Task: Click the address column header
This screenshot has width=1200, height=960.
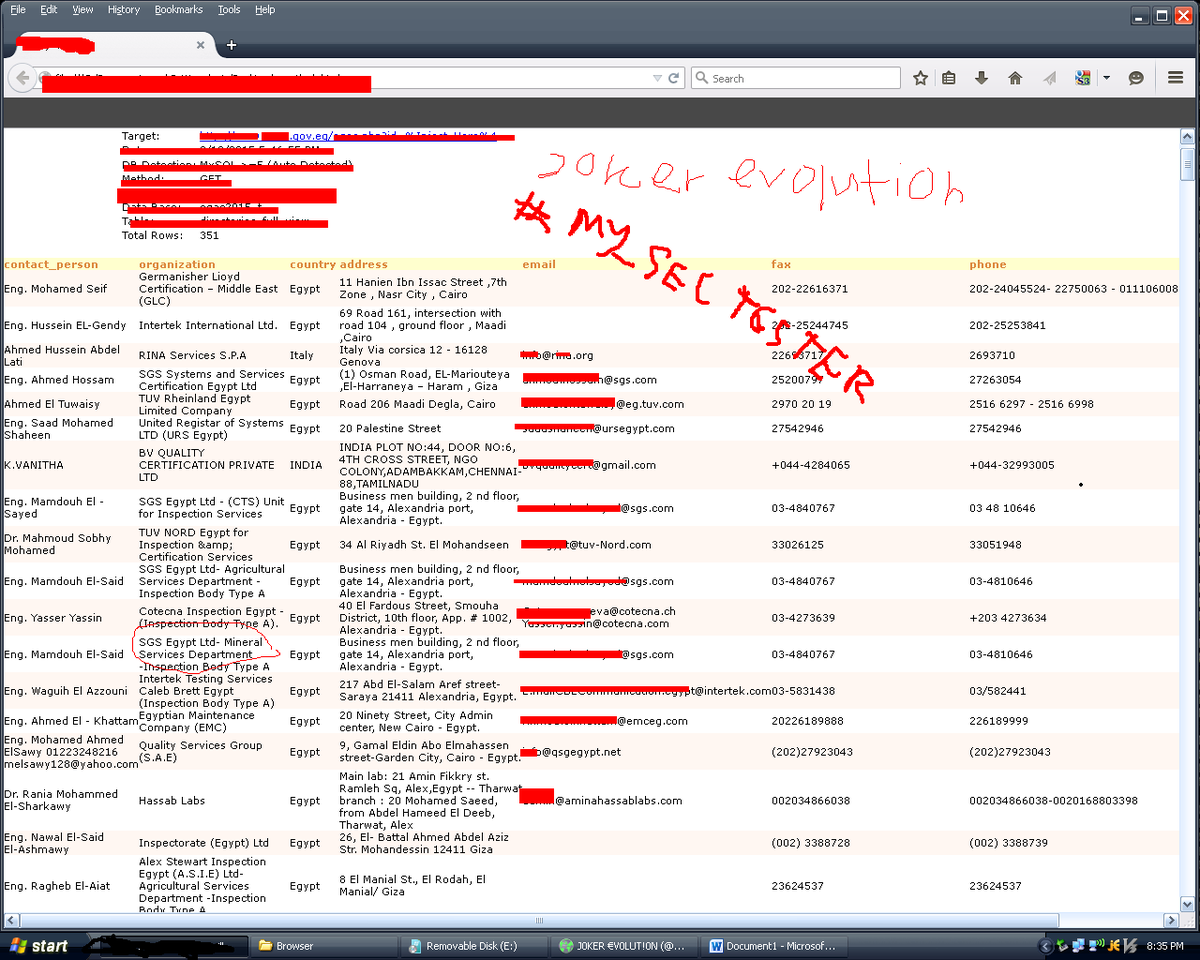Action: click(363, 264)
